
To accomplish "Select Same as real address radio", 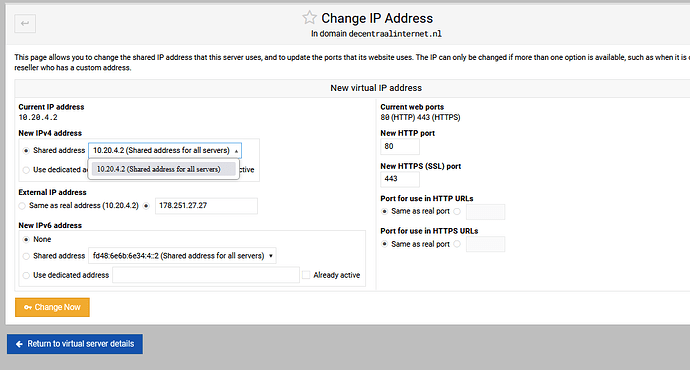I will [22, 205].
